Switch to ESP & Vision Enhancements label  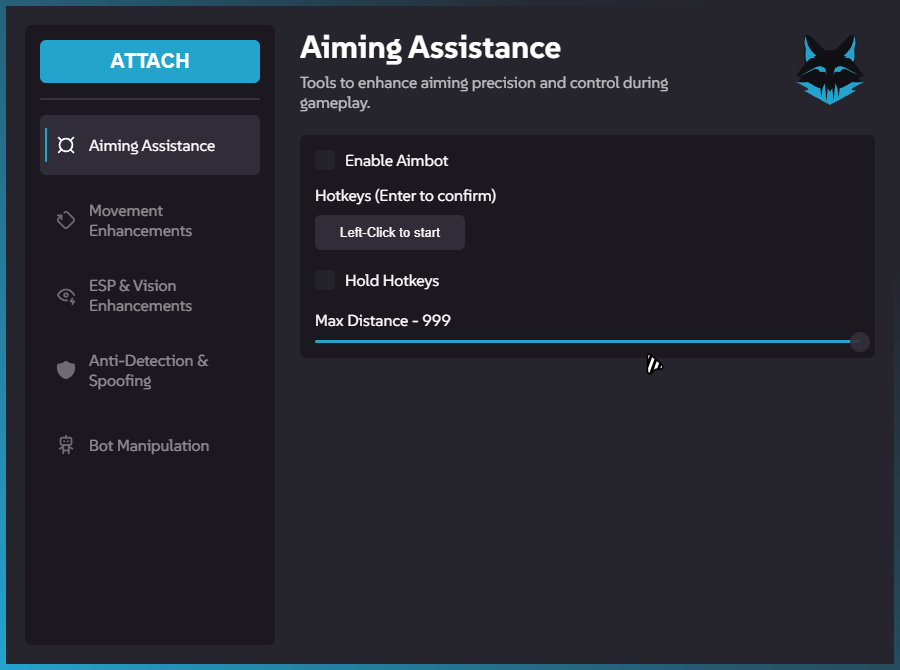coord(141,296)
